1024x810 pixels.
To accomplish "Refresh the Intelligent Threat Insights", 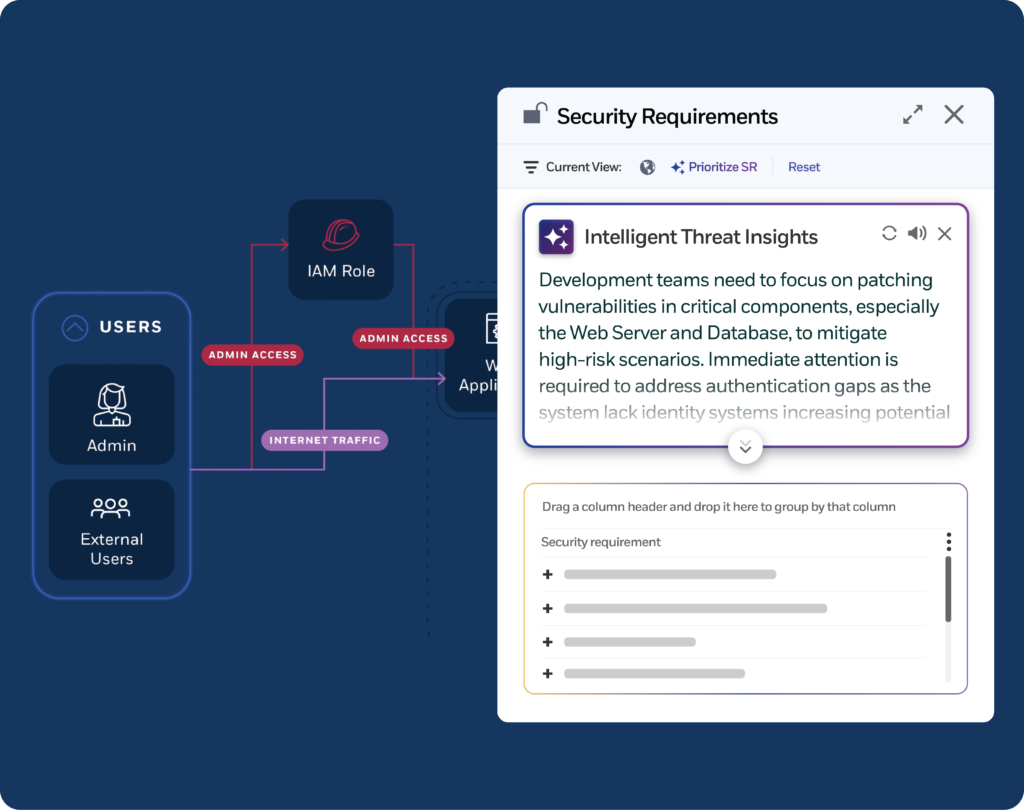I will point(888,234).
